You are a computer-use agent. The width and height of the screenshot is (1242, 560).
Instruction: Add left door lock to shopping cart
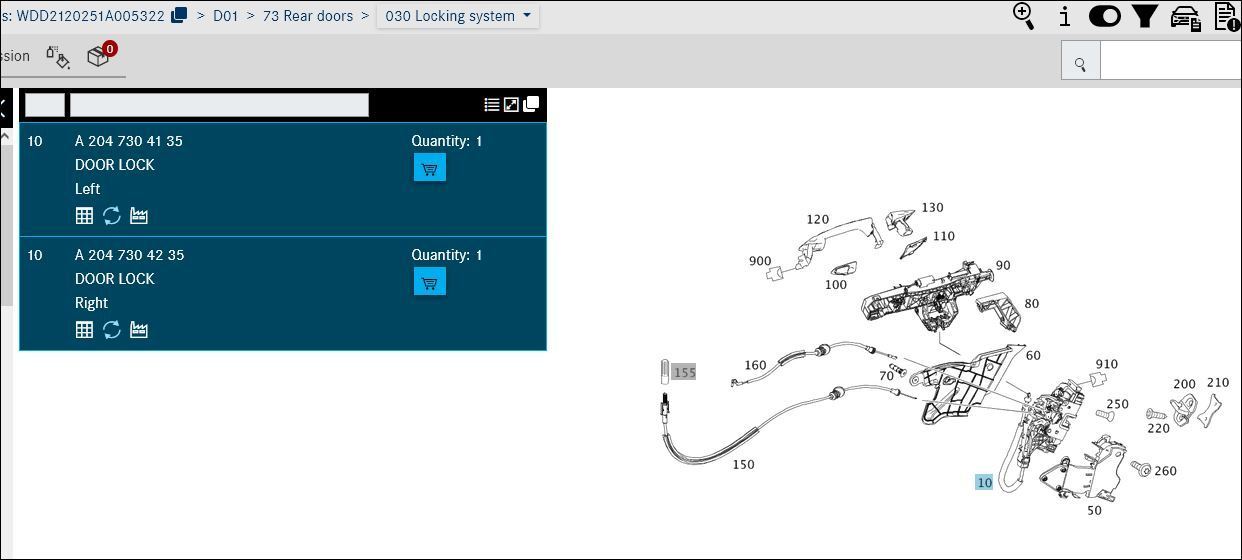tap(429, 168)
